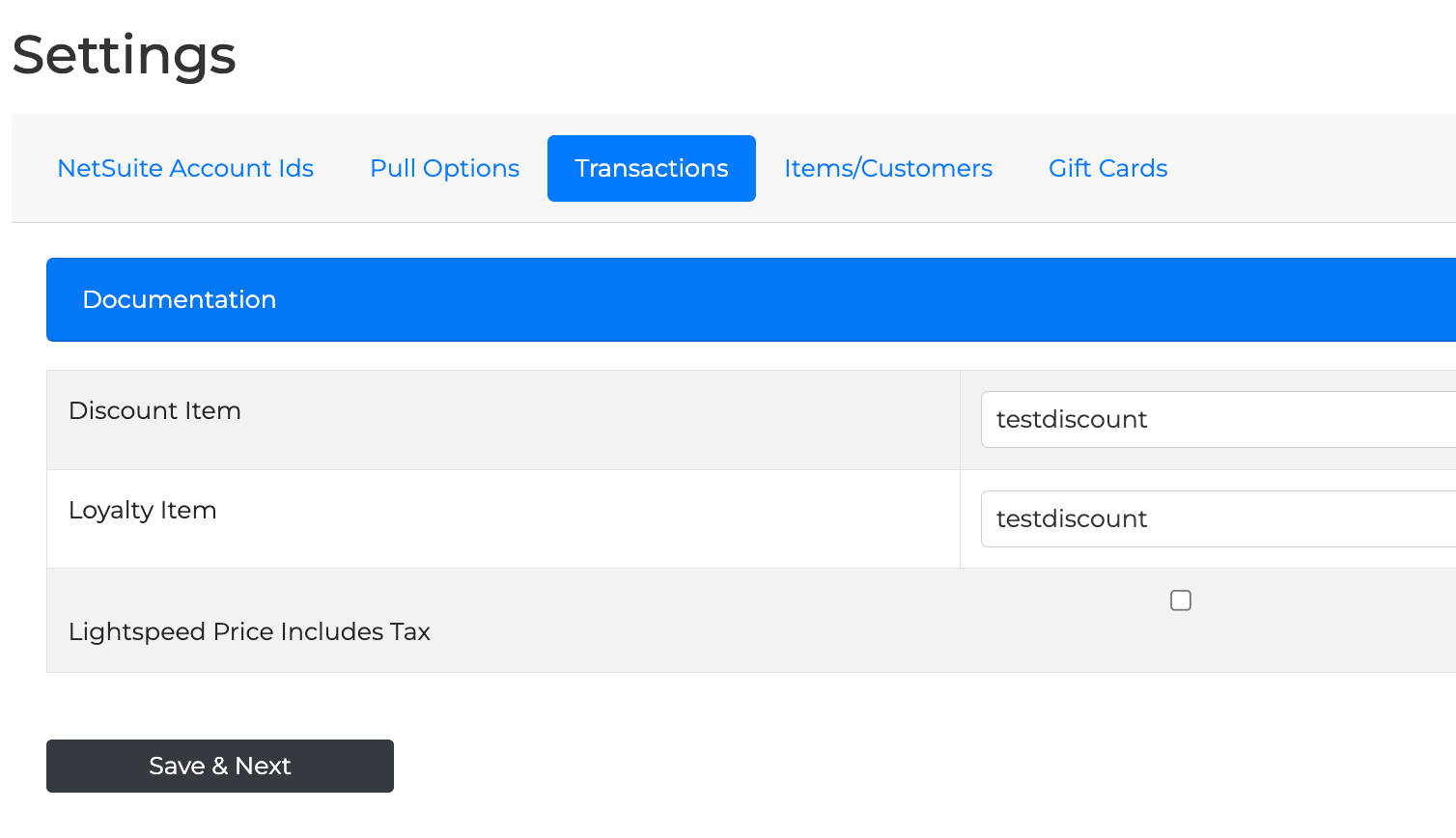This screenshot has height=838, width=1456.
Task: Open the Gift Cards tab
Action: 1107,168
